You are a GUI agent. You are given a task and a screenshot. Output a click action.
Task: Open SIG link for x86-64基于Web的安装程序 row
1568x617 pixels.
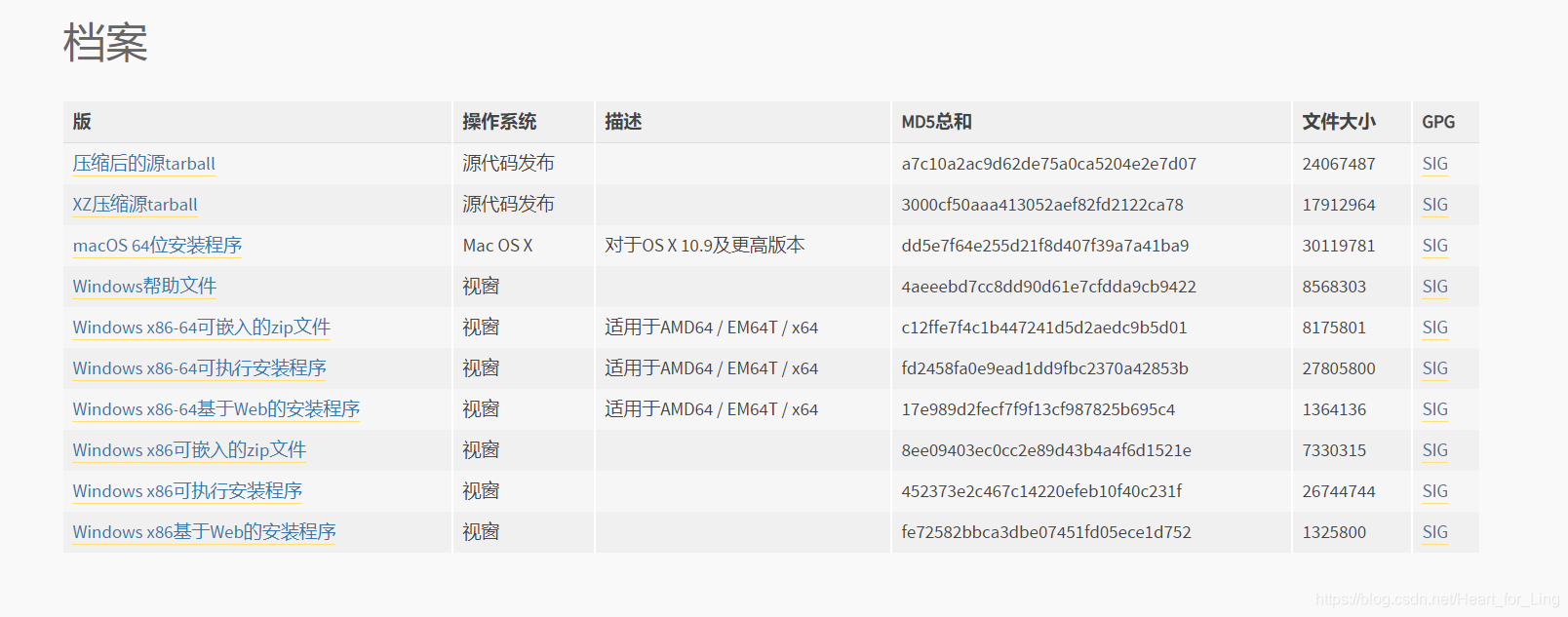1435,409
